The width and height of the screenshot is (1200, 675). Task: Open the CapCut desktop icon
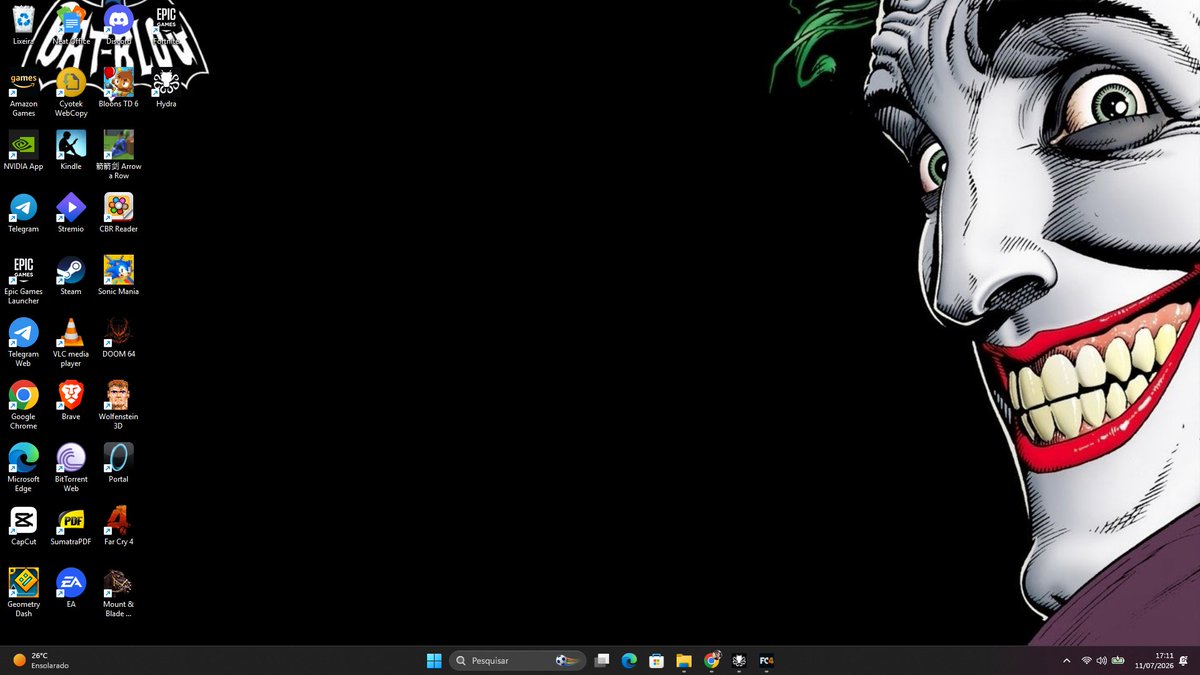coord(23,526)
